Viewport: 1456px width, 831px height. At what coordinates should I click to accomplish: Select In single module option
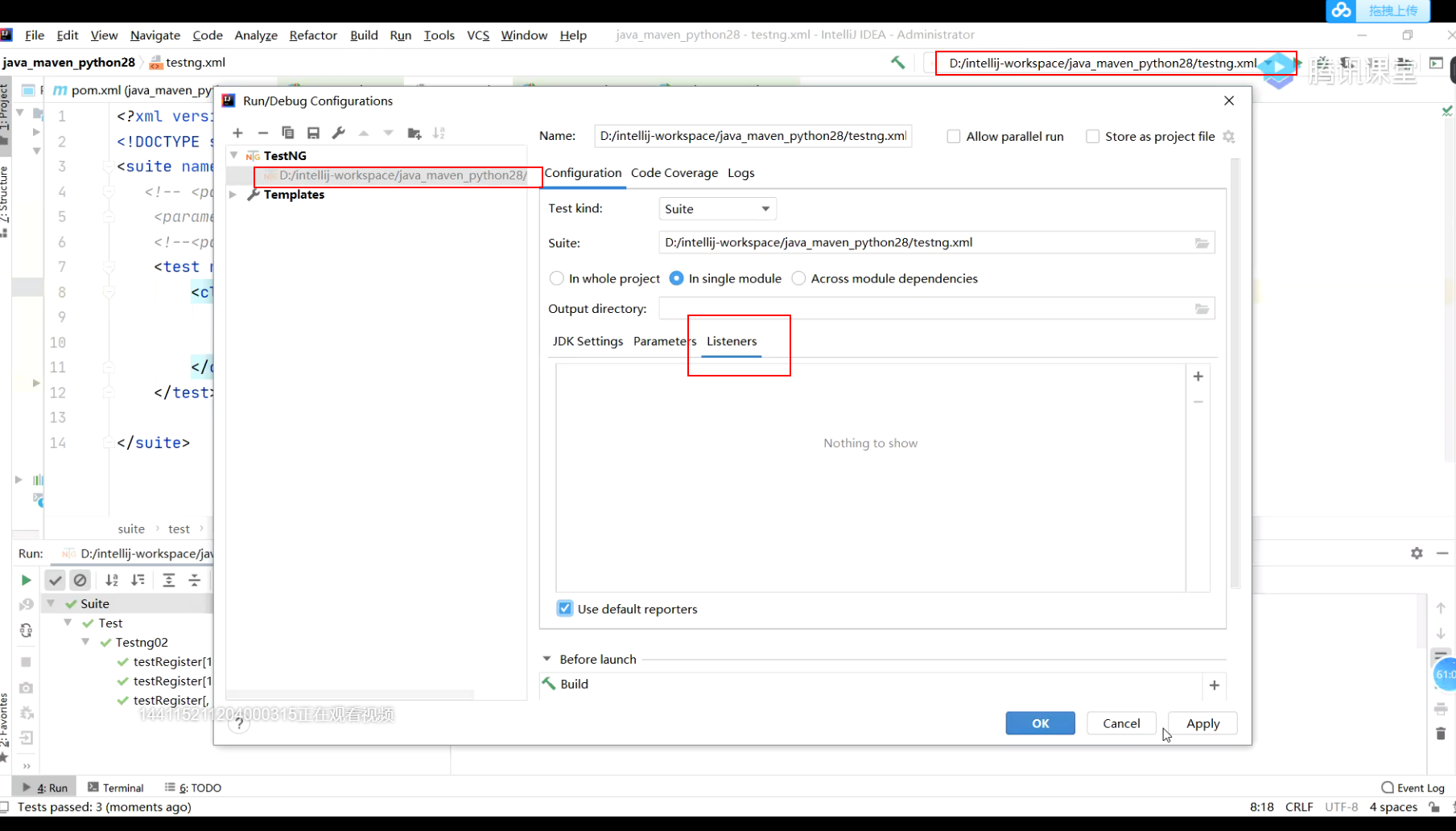click(676, 278)
